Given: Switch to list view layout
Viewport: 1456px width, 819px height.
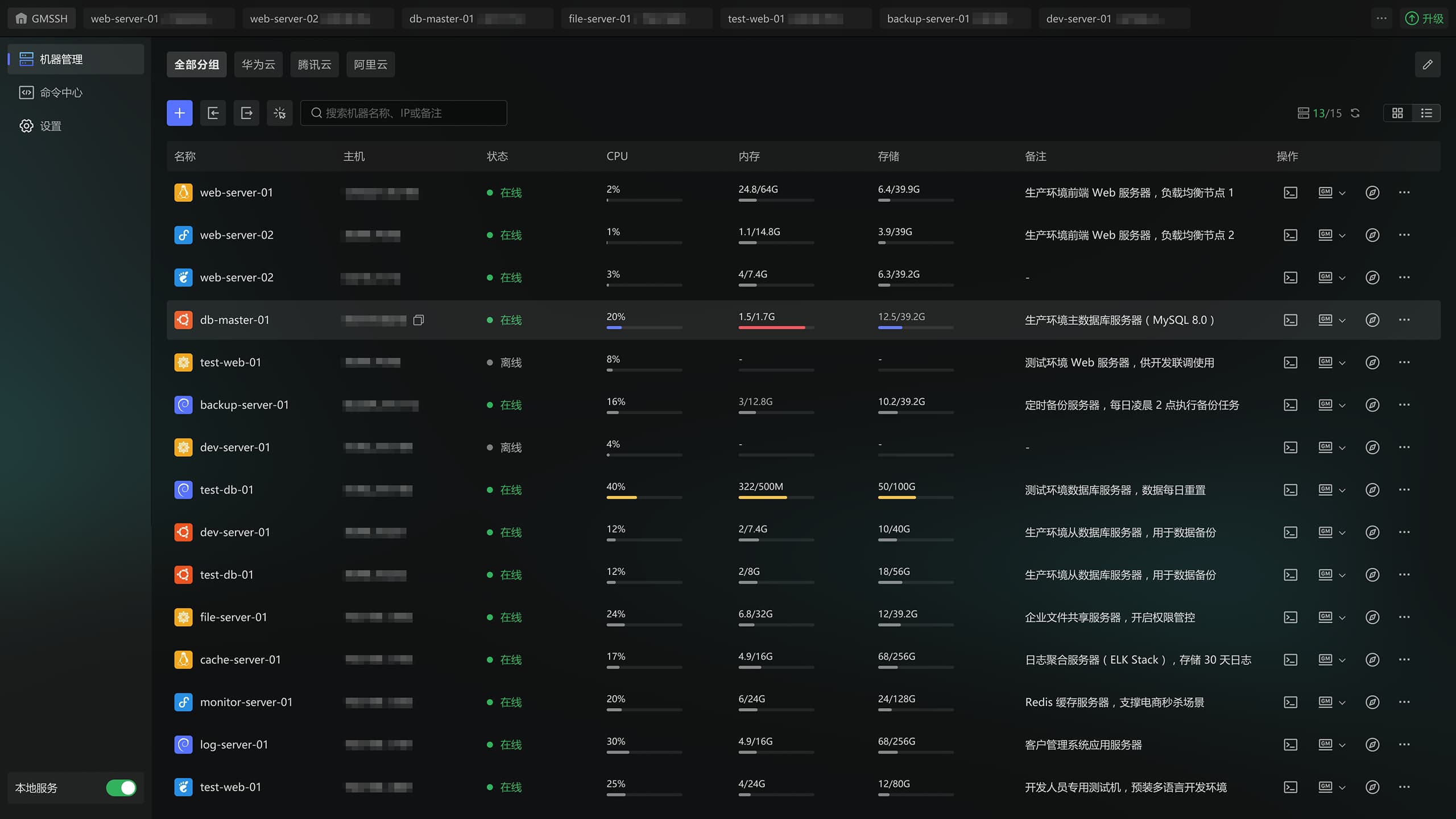Looking at the screenshot, I should pyautogui.click(x=1426, y=113).
